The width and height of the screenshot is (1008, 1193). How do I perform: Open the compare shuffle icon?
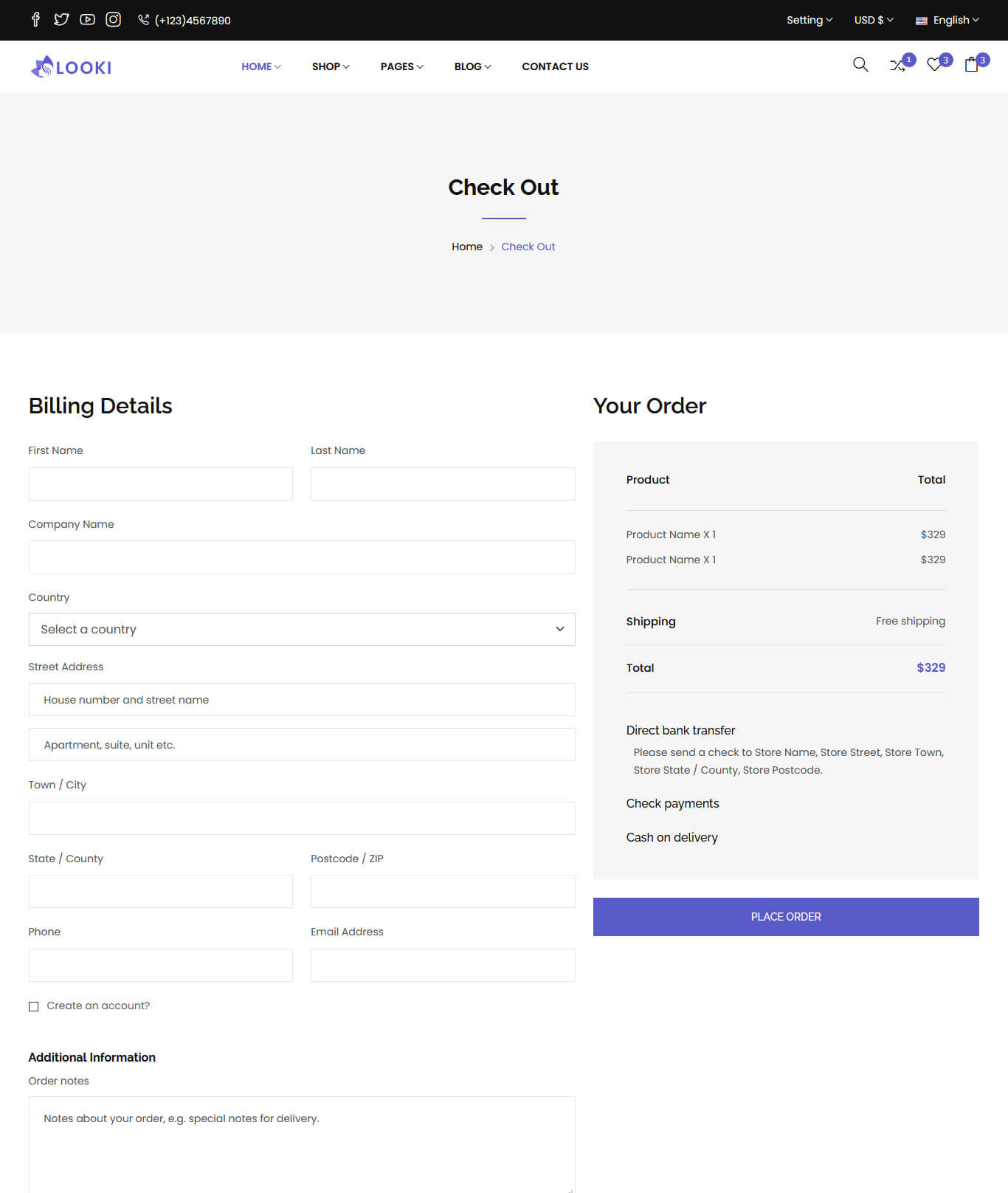(897, 66)
